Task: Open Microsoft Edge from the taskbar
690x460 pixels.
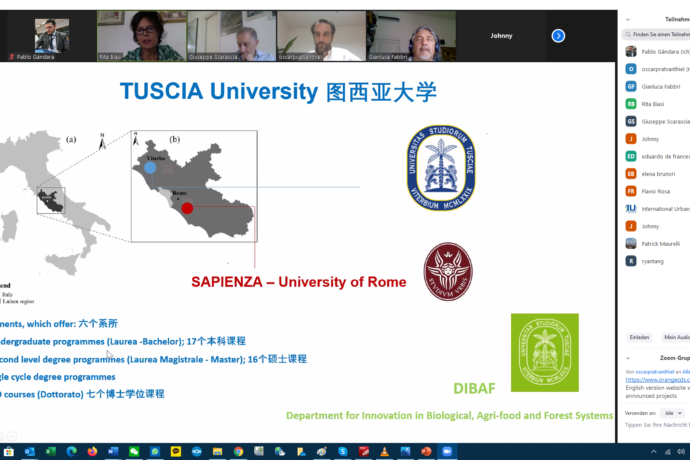Action: (71, 452)
